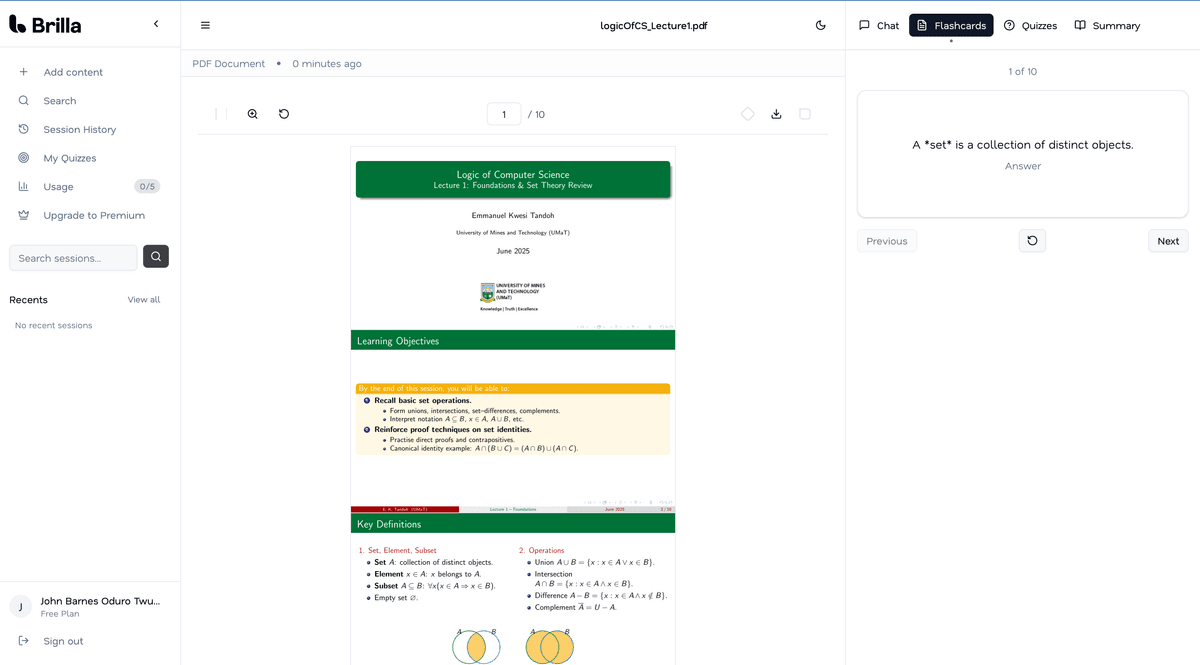Click the page number input field
This screenshot has height=665, width=1200.
pyautogui.click(x=504, y=114)
